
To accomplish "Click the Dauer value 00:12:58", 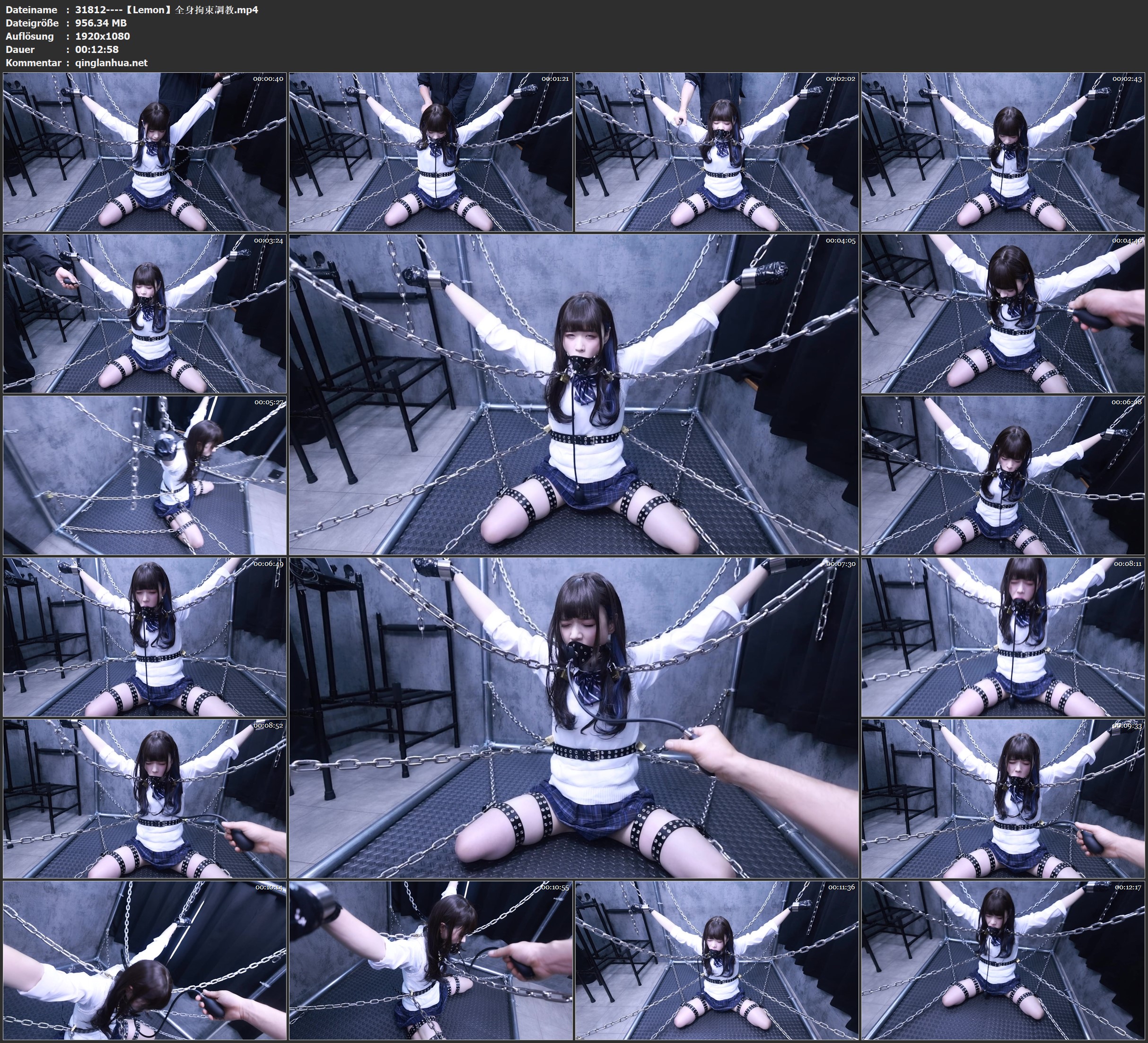I will (x=97, y=50).
